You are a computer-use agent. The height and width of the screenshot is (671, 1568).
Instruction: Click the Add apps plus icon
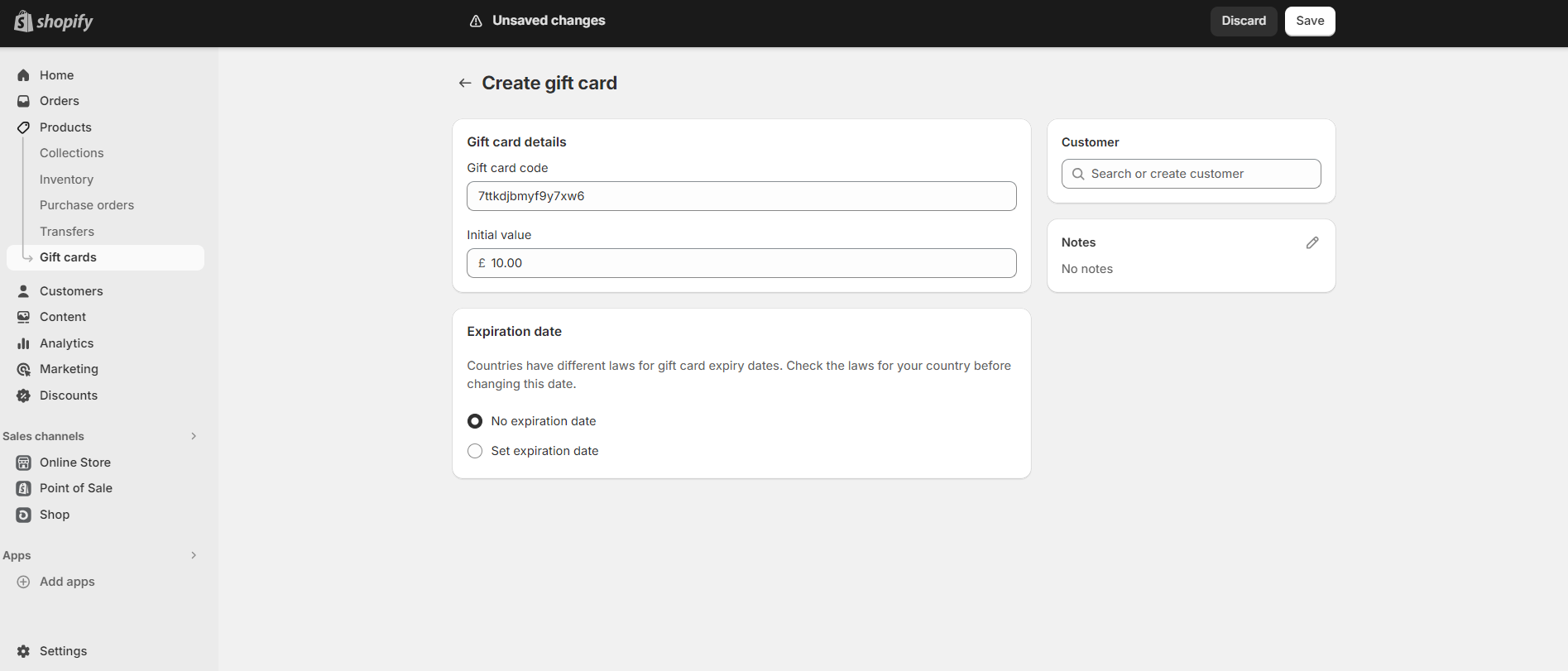(x=23, y=582)
